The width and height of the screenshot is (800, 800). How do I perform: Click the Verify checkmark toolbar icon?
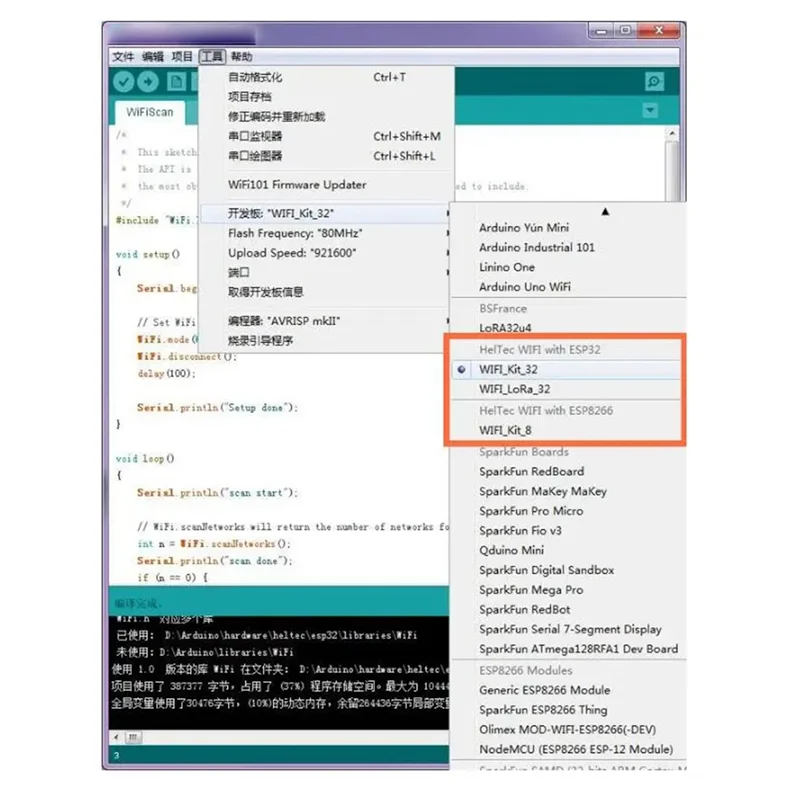(x=123, y=82)
